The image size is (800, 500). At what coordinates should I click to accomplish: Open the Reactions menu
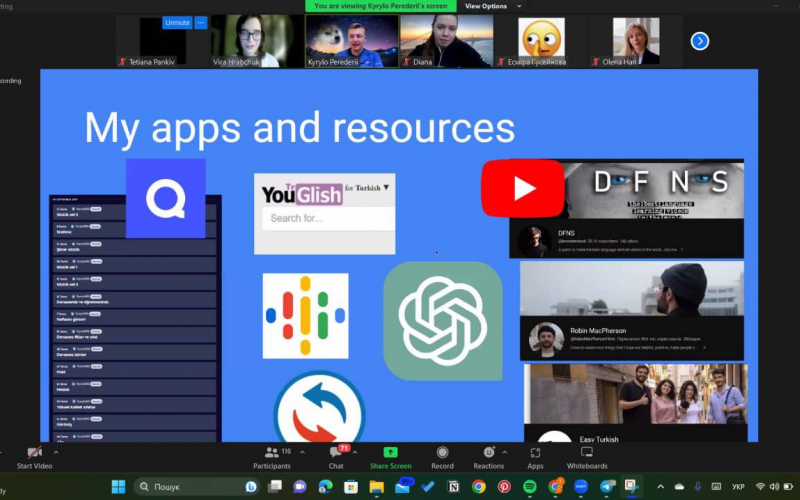pyautogui.click(x=488, y=458)
